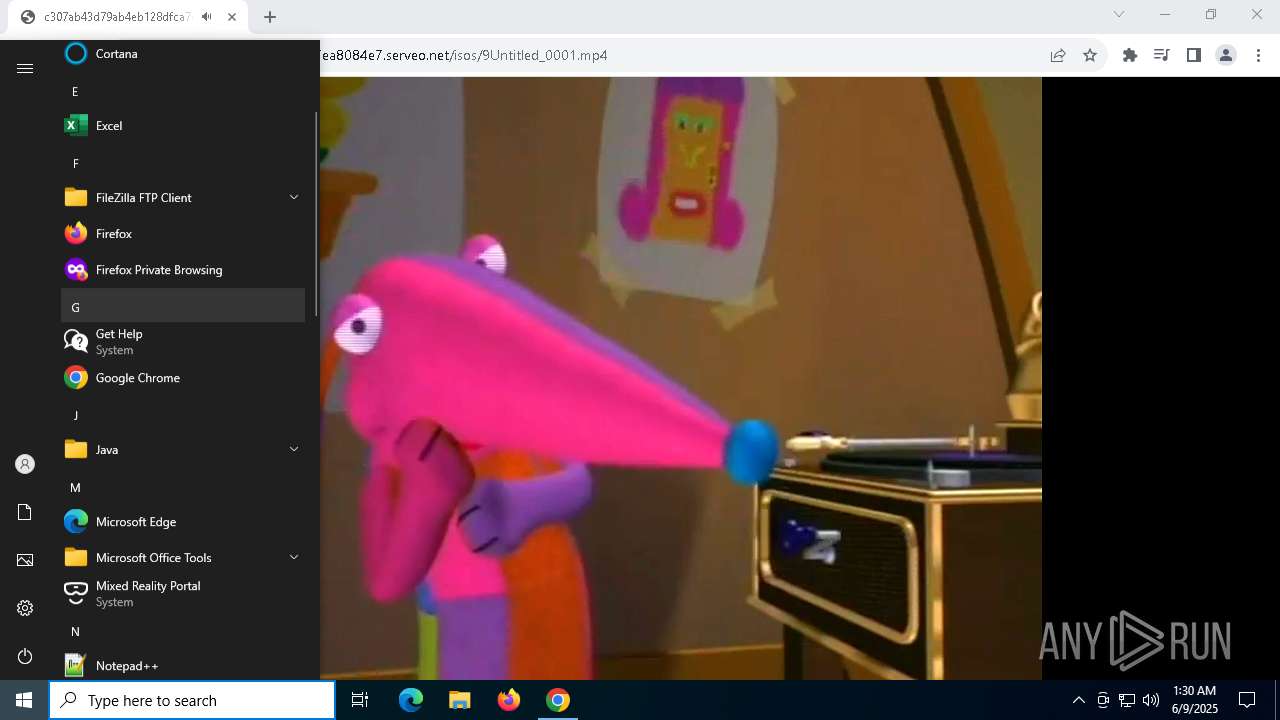Viewport: 1280px width, 720px height.
Task: Open the Microsoft Office Tools folder
Action: pyautogui.click(x=183, y=558)
